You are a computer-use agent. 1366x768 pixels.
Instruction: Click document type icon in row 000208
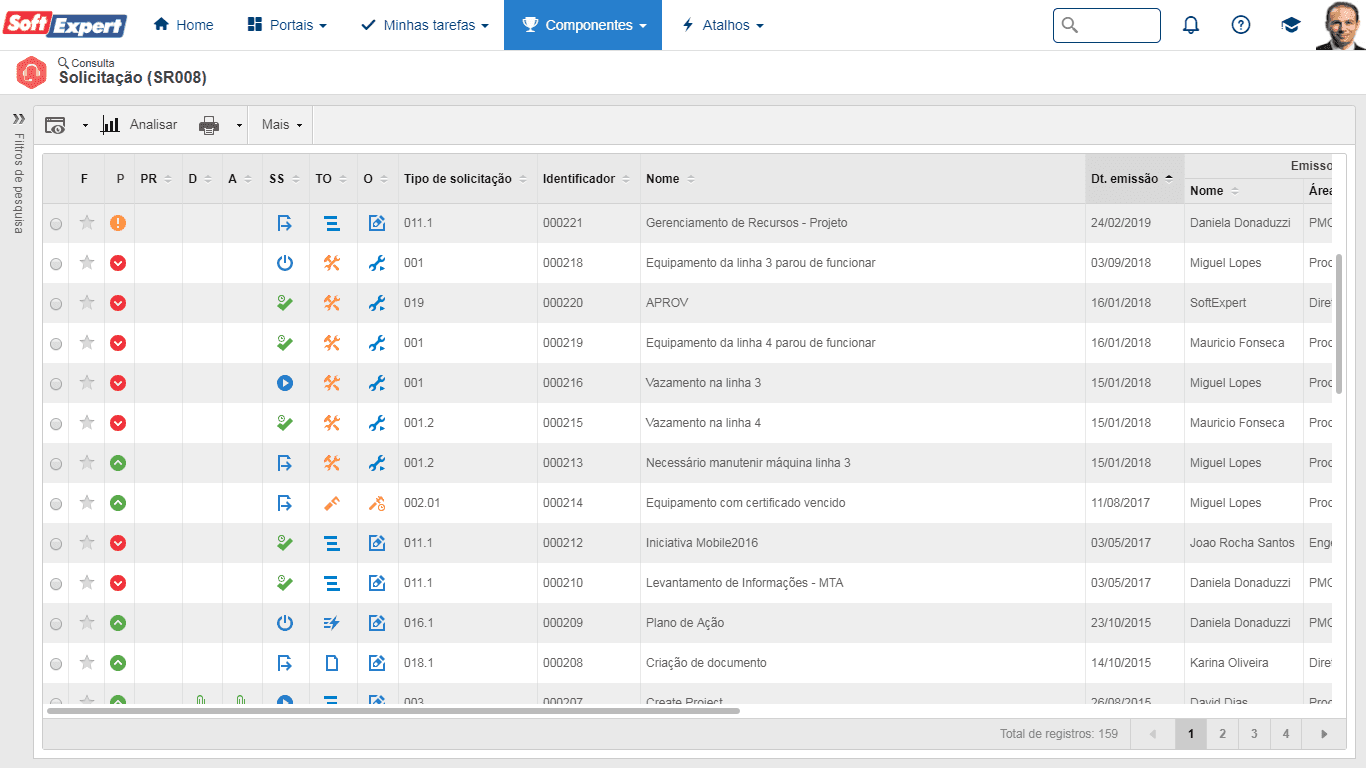[x=332, y=663]
